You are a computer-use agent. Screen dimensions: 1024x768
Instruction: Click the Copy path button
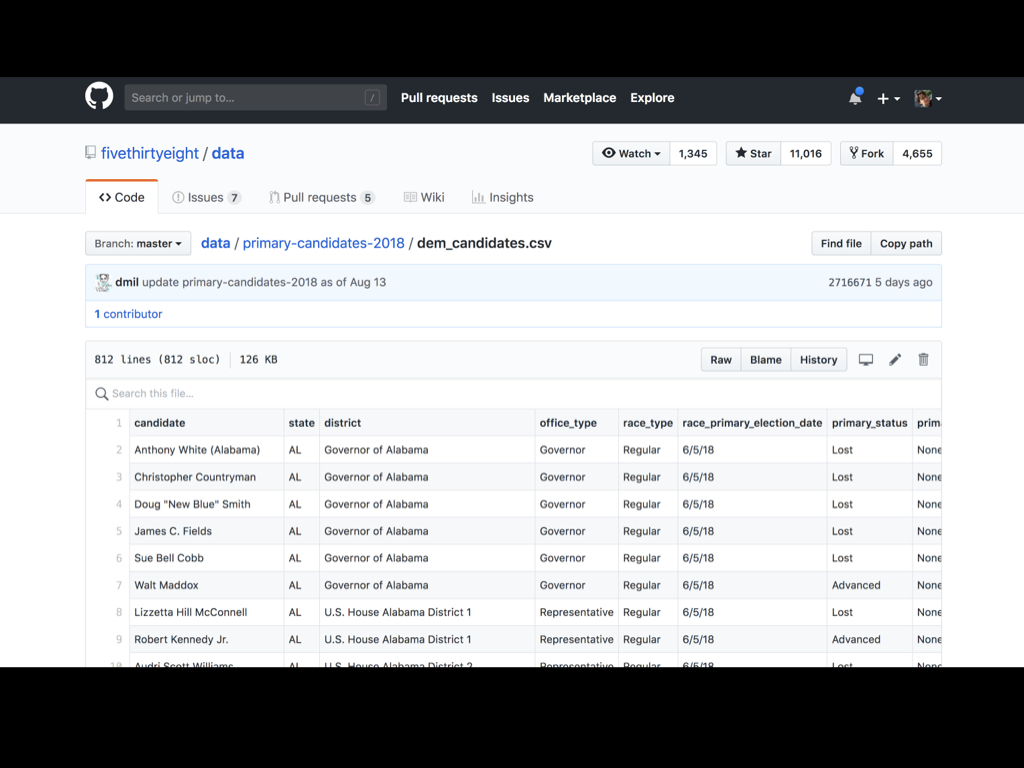pyautogui.click(x=906, y=244)
